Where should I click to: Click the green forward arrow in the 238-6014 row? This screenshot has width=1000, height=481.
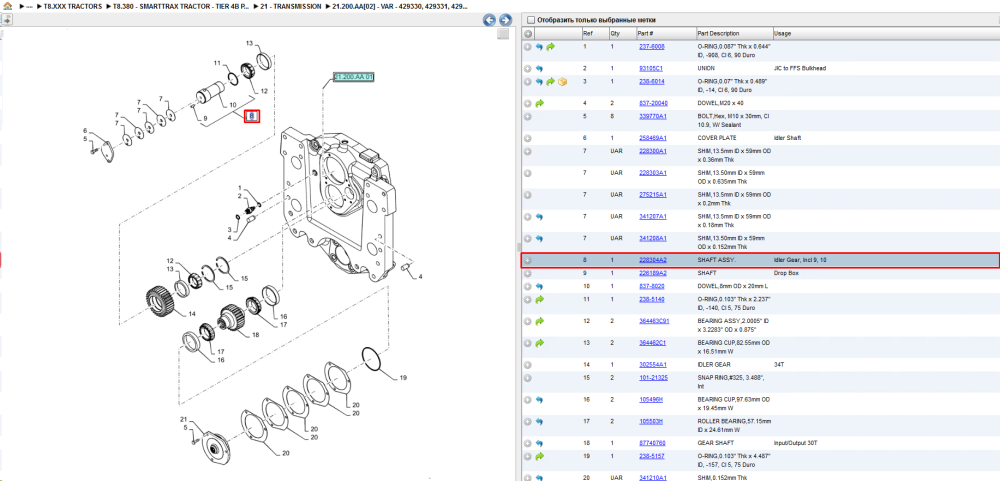550,82
